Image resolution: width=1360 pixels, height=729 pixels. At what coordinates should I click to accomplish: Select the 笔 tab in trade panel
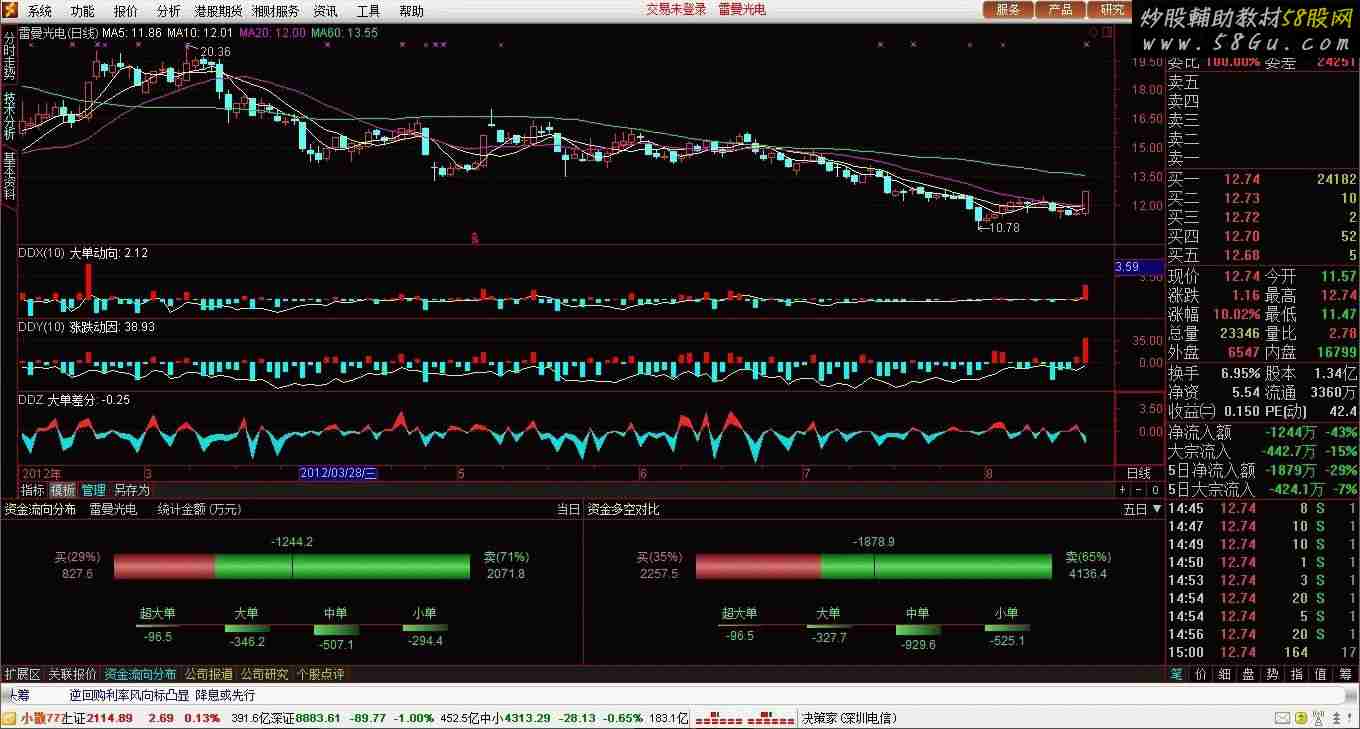(x=1176, y=674)
